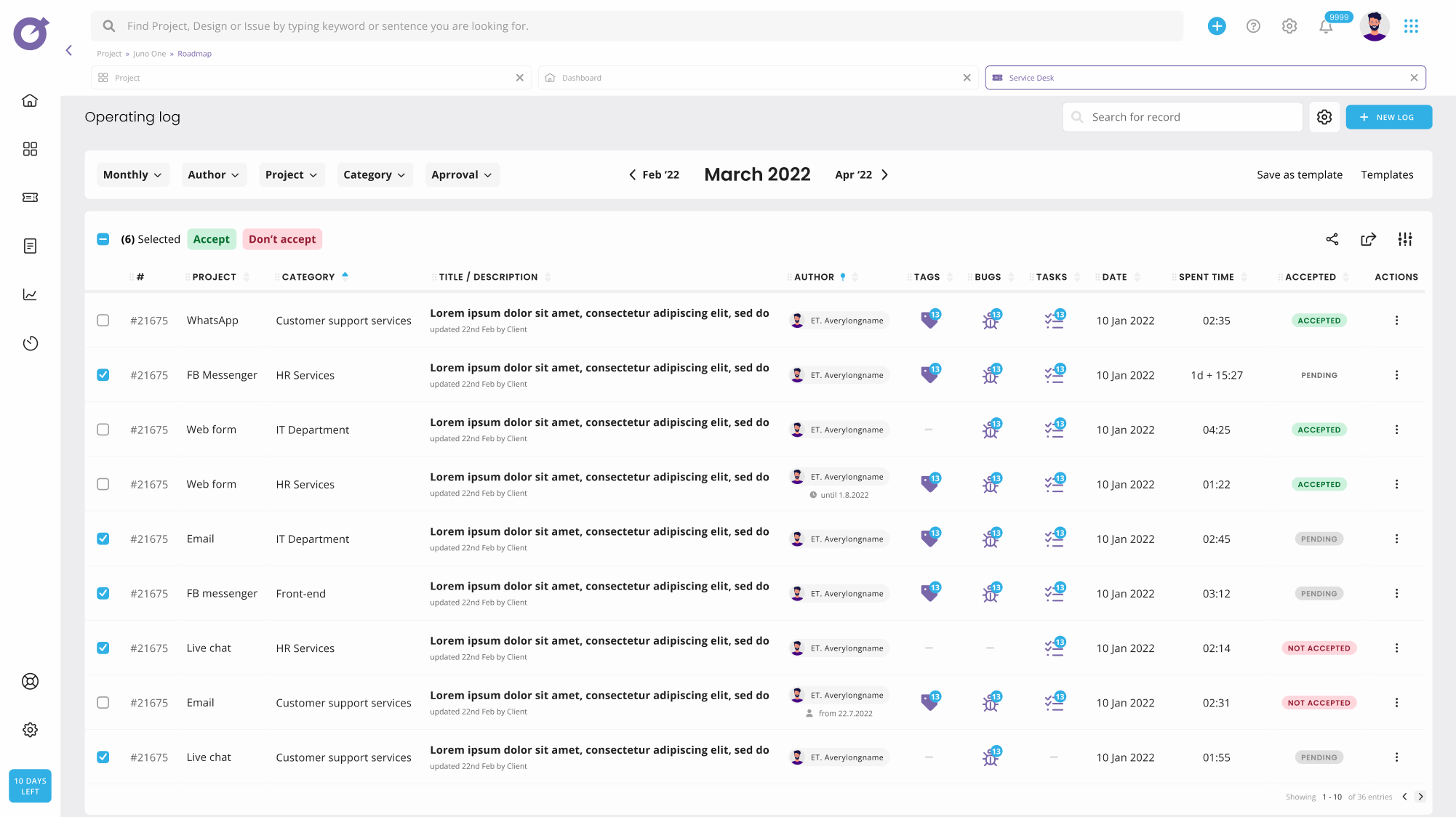Collapse sidebar with back chevron
The width and height of the screenshot is (1456, 817).
pyautogui.click(x=69, y=50)
